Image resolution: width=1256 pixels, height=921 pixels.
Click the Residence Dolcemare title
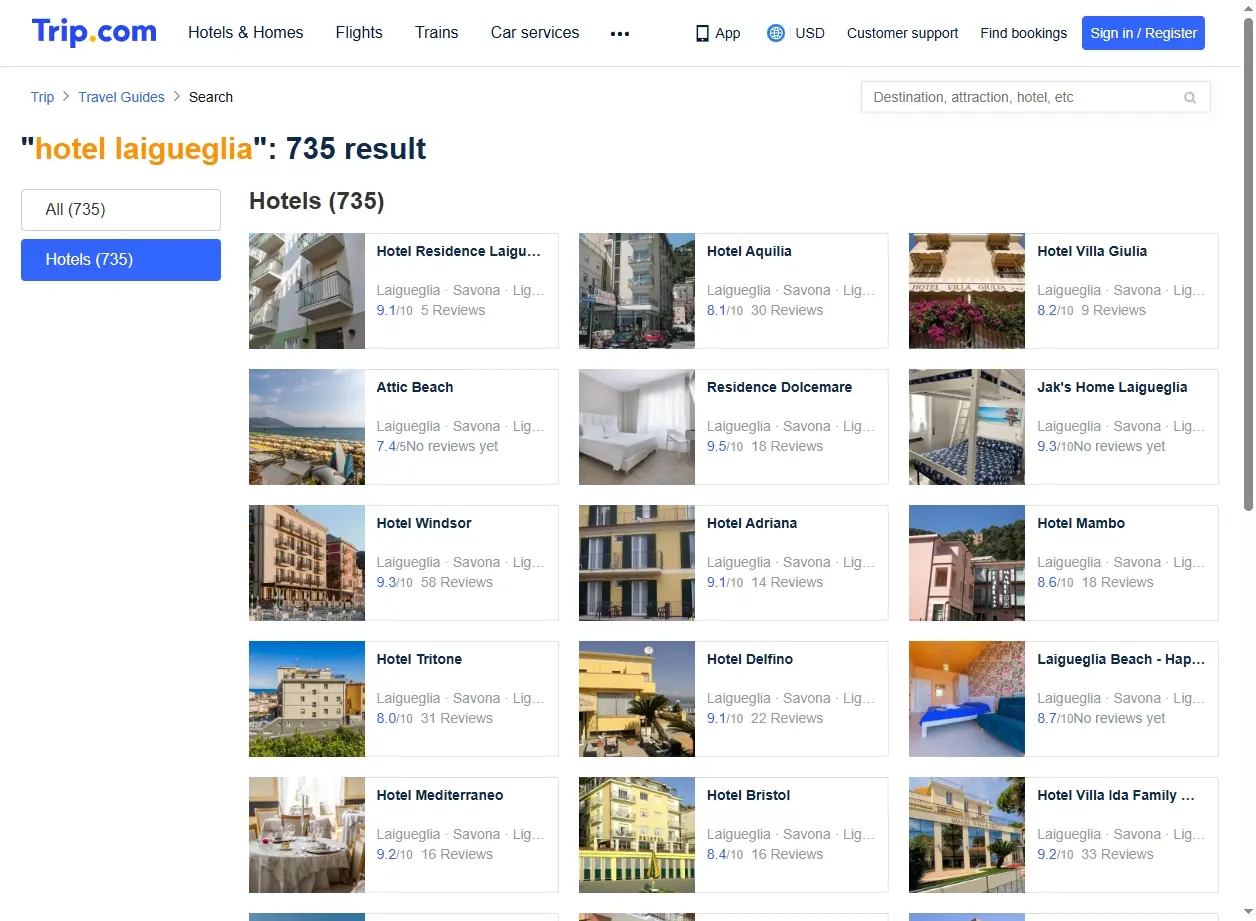pyautogui.click(x=779, y=387)
